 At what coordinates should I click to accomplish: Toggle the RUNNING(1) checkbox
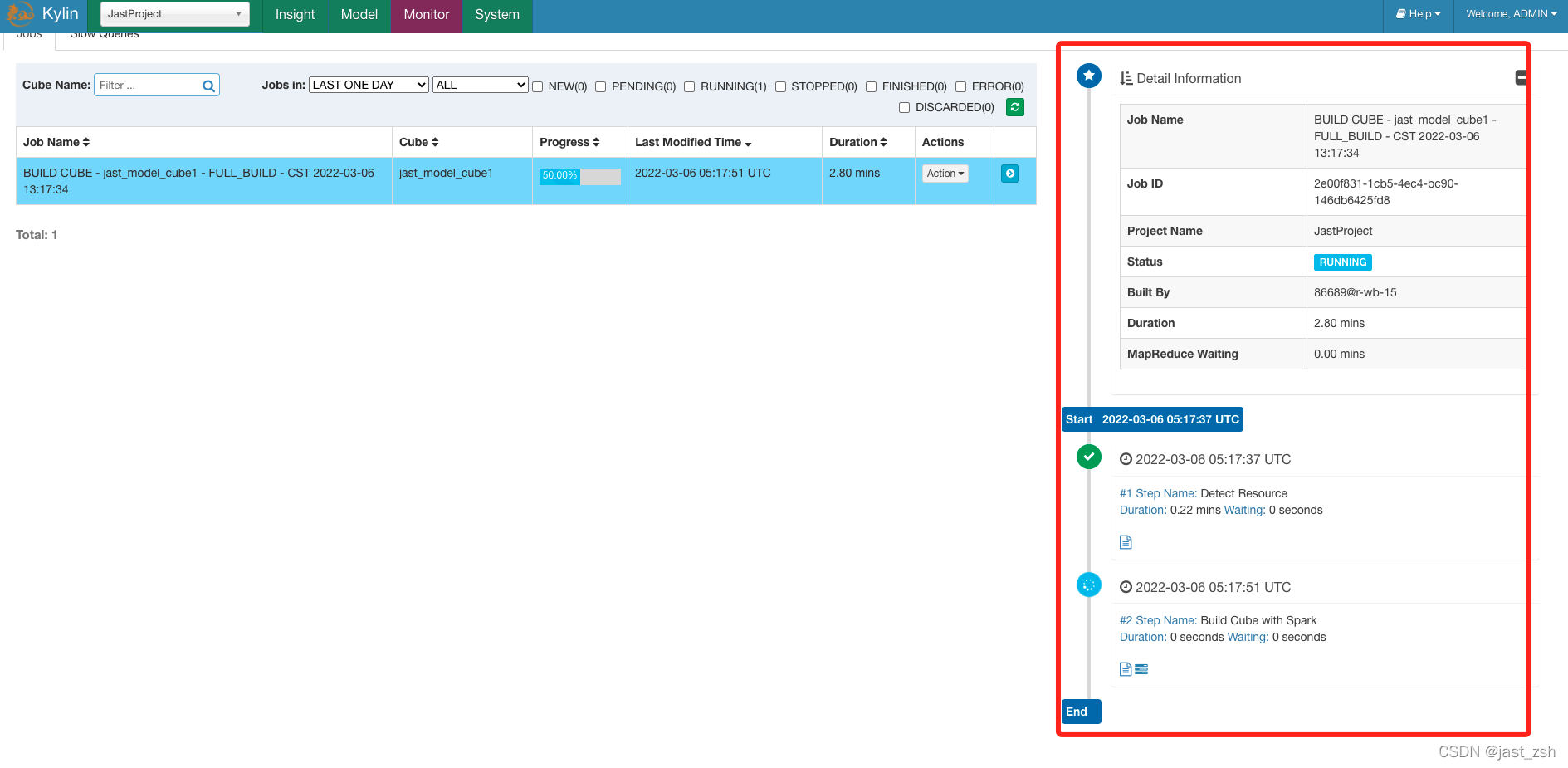click(689, 86)
